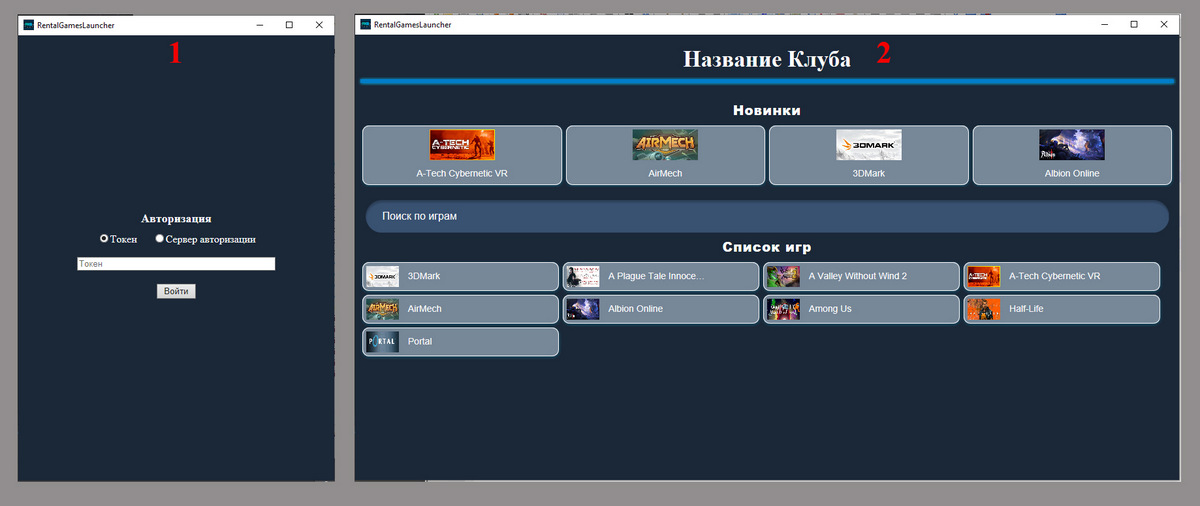Choose A-Tech Cybernetic VR in games list
1200x506 pixels.
click(x=1061, y=277)
